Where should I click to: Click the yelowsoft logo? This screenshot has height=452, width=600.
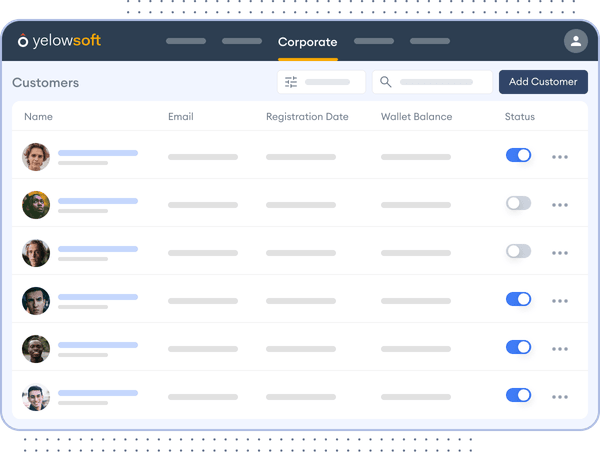tap(59, 41)
